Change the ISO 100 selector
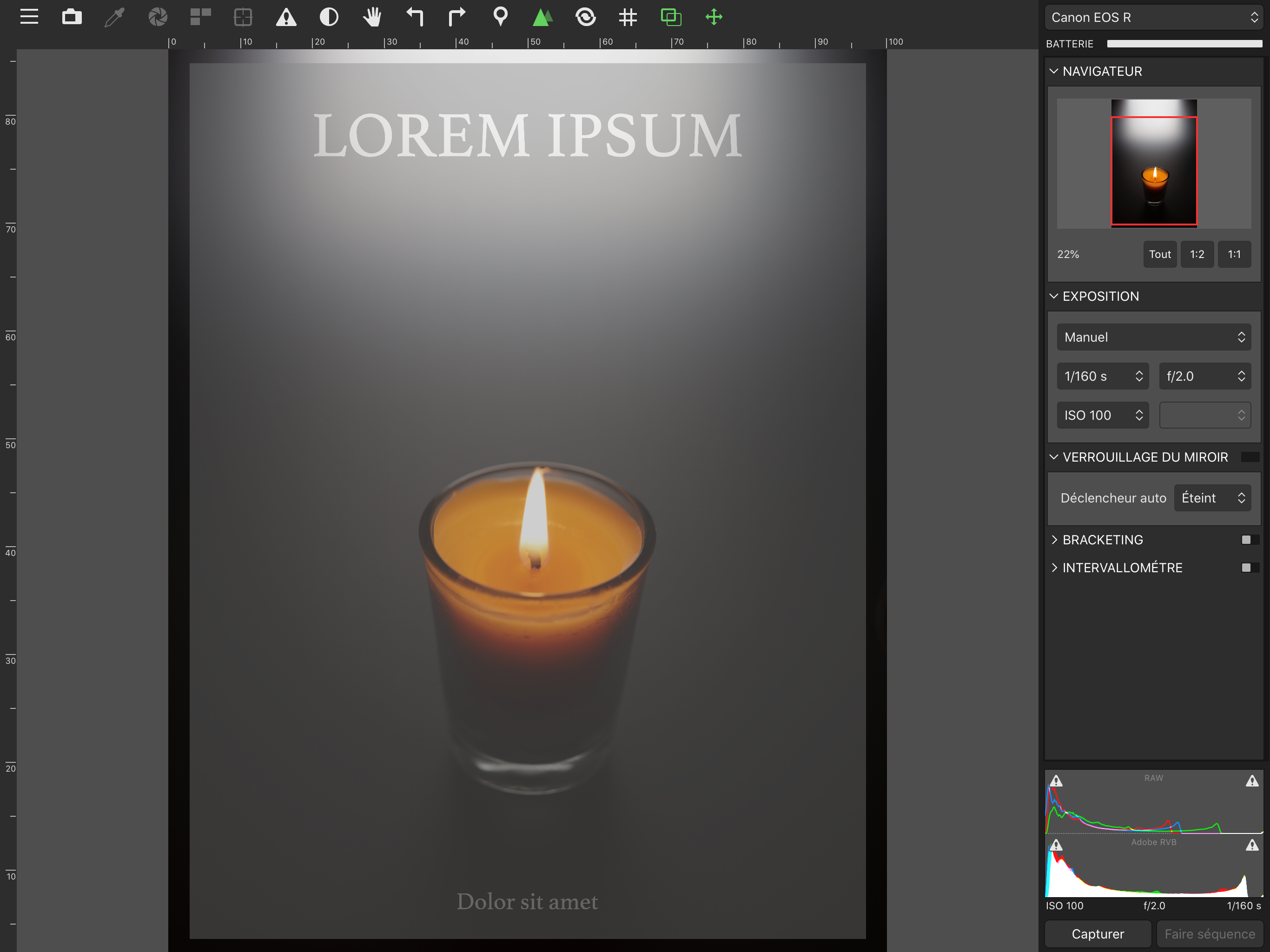Viewport: 1270px width, 952px height. coord(1102,415)
